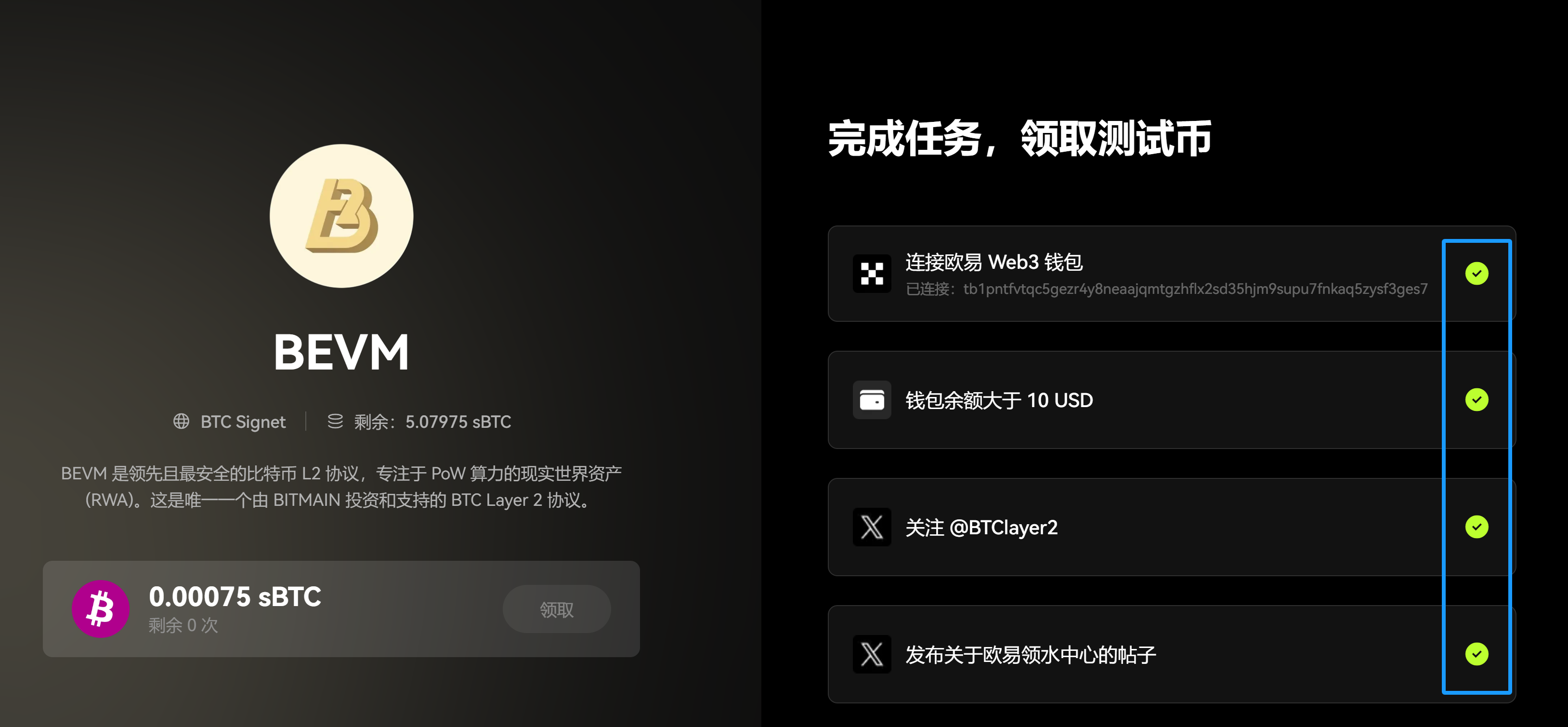This screenshot has height=727, width=1568.
Task: Click the BTC Signet network label
Action: pos(243,422)
